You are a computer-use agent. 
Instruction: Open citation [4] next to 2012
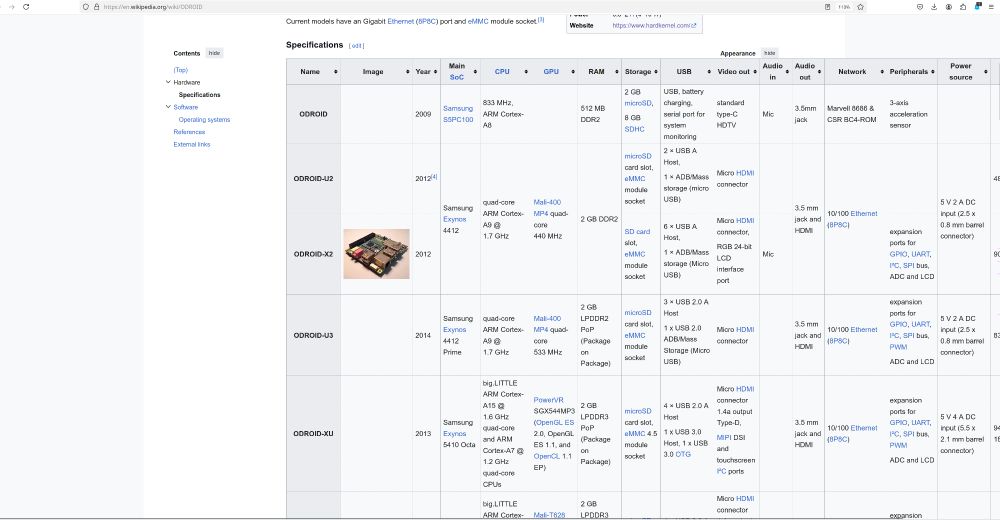(x=434, y=177)
